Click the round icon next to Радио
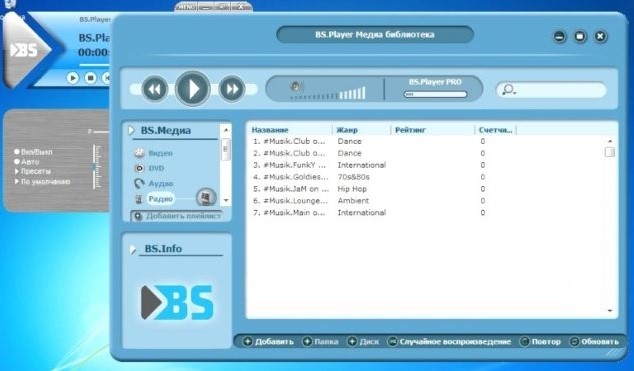 pos(206,198)
